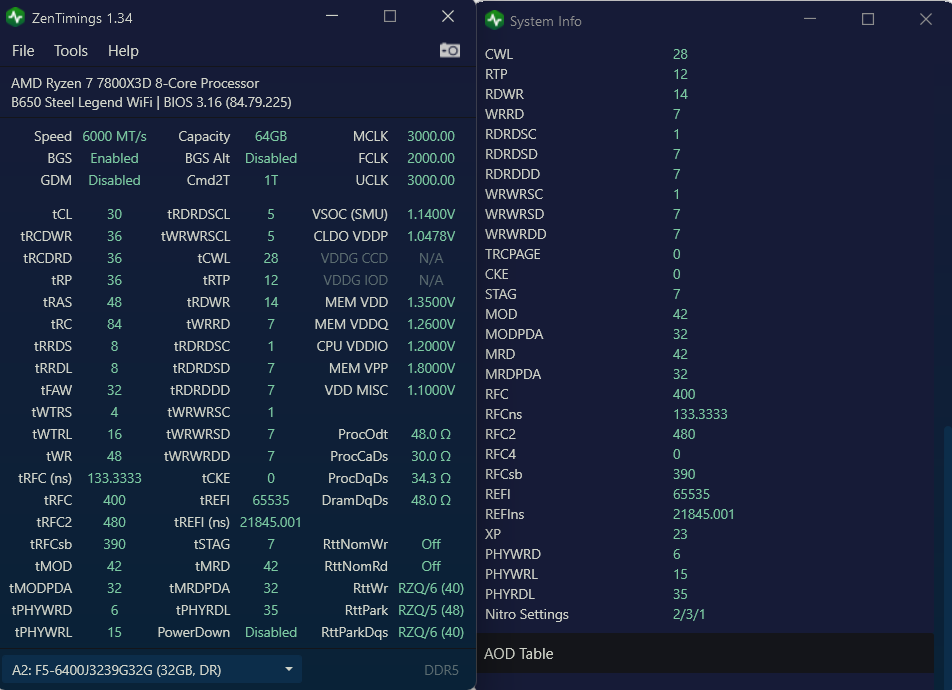
Task: Select the tCL value 30
Action: [x=114, y=214]
